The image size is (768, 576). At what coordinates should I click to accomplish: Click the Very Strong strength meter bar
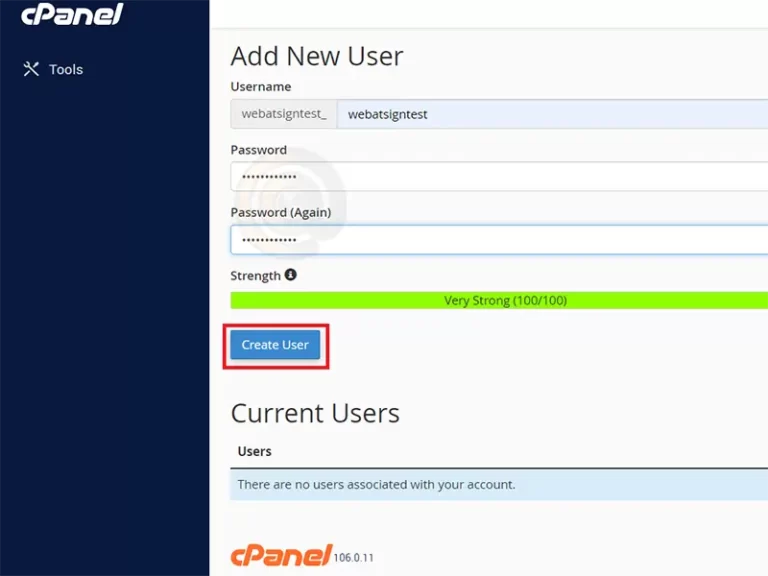coord(500,300)
